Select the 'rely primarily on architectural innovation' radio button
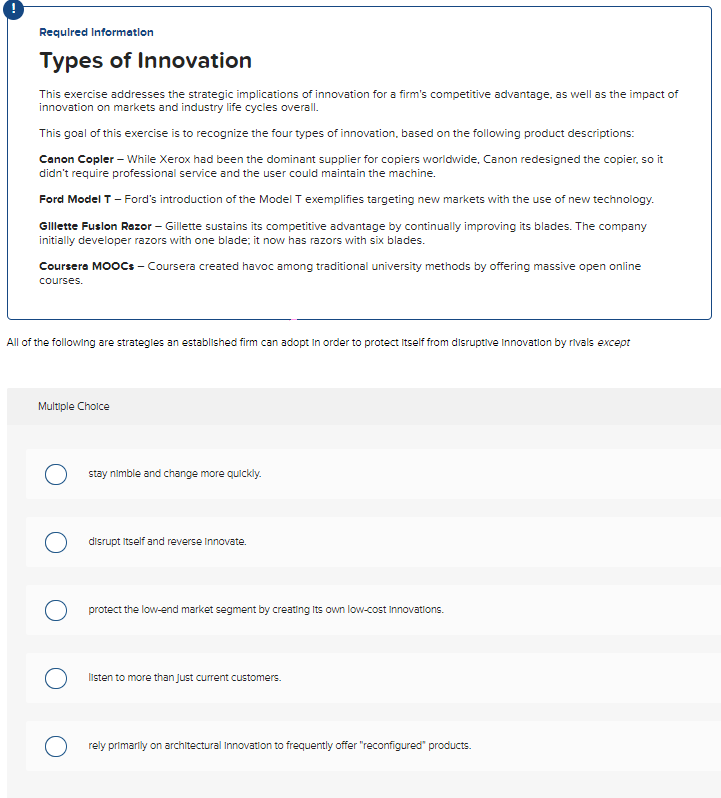The image size is (721, 798). [56, 746]
